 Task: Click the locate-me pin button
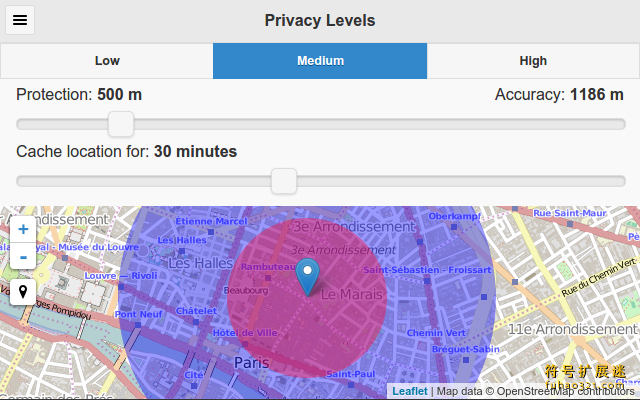point(23,292)
